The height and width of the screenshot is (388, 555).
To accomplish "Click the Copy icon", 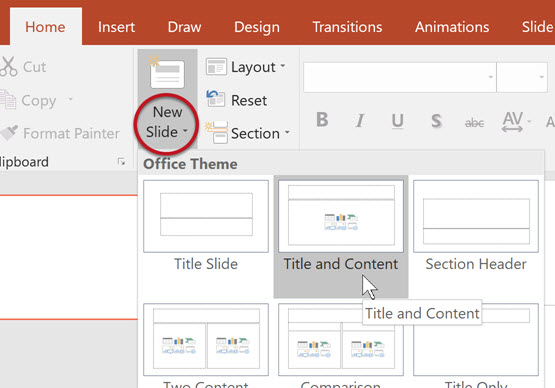I will coord(8,100).
